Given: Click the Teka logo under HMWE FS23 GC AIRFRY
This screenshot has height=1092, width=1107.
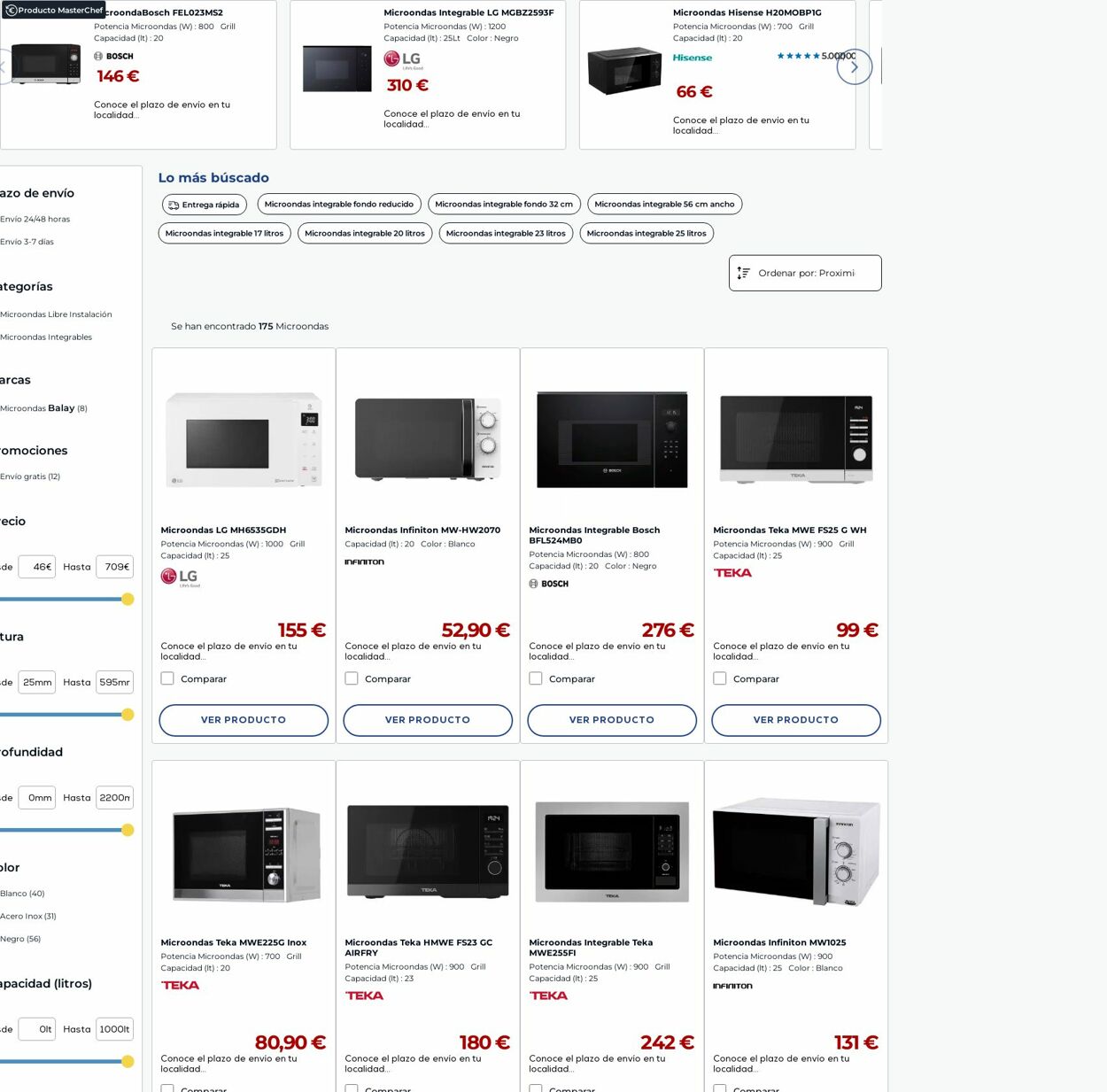Looking at the screenshot, I should [x=364, y=995].
